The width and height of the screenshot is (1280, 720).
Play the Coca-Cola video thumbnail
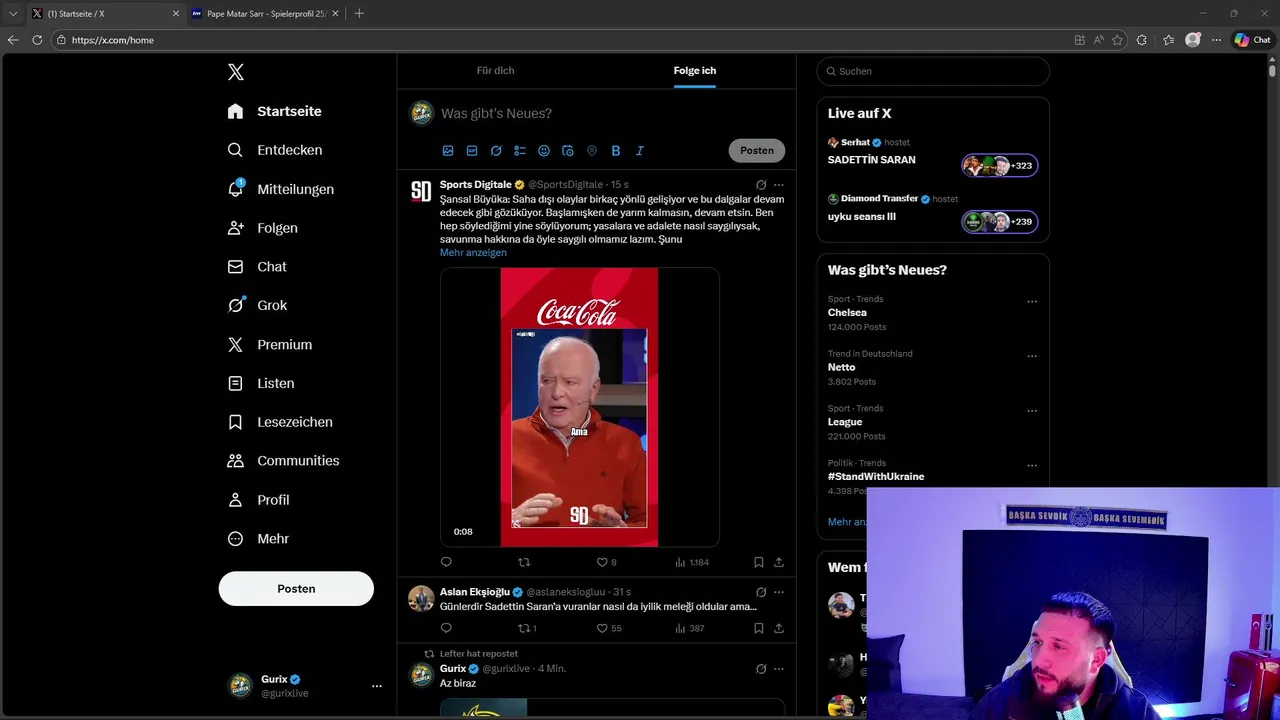point(580,407)
